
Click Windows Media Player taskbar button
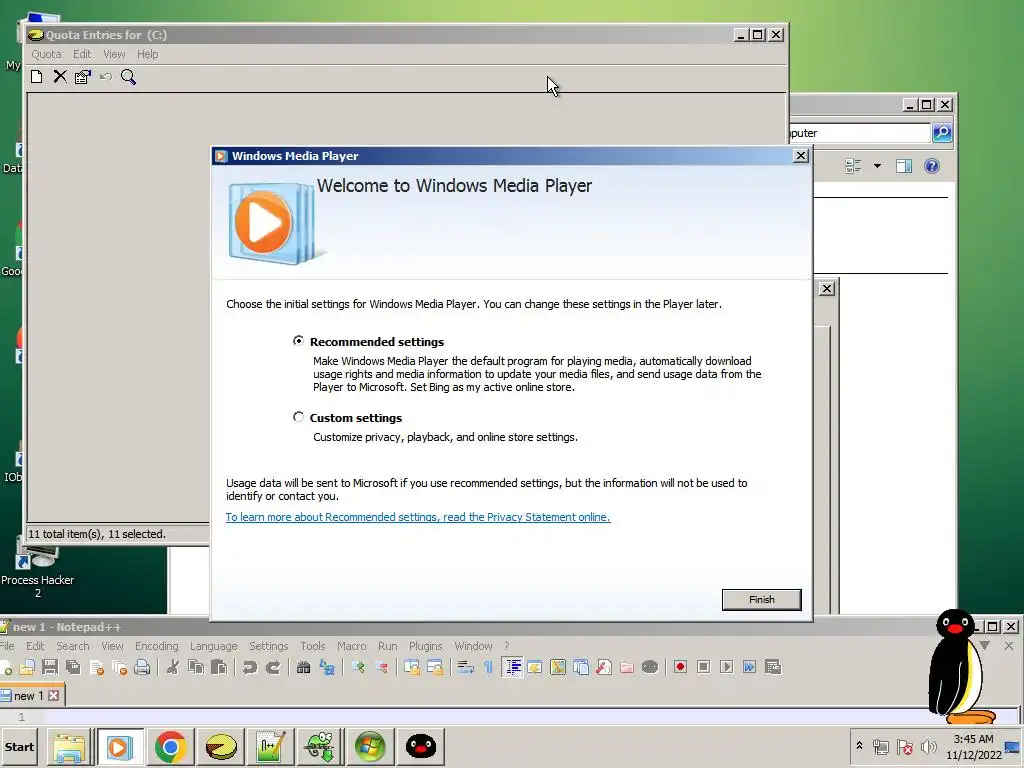120,746
